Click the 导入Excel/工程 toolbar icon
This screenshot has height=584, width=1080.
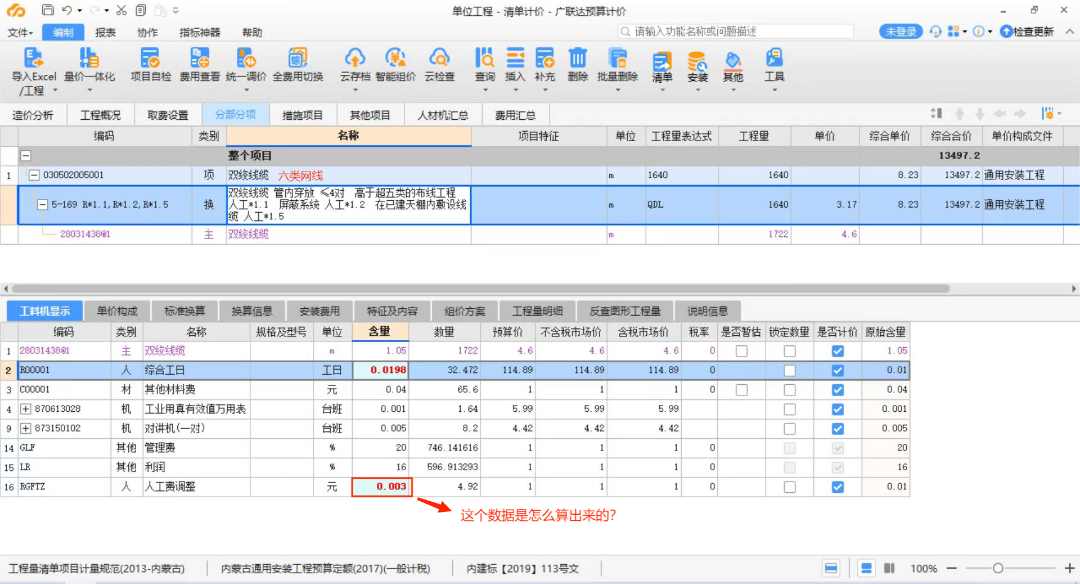[x=33, y=58]
